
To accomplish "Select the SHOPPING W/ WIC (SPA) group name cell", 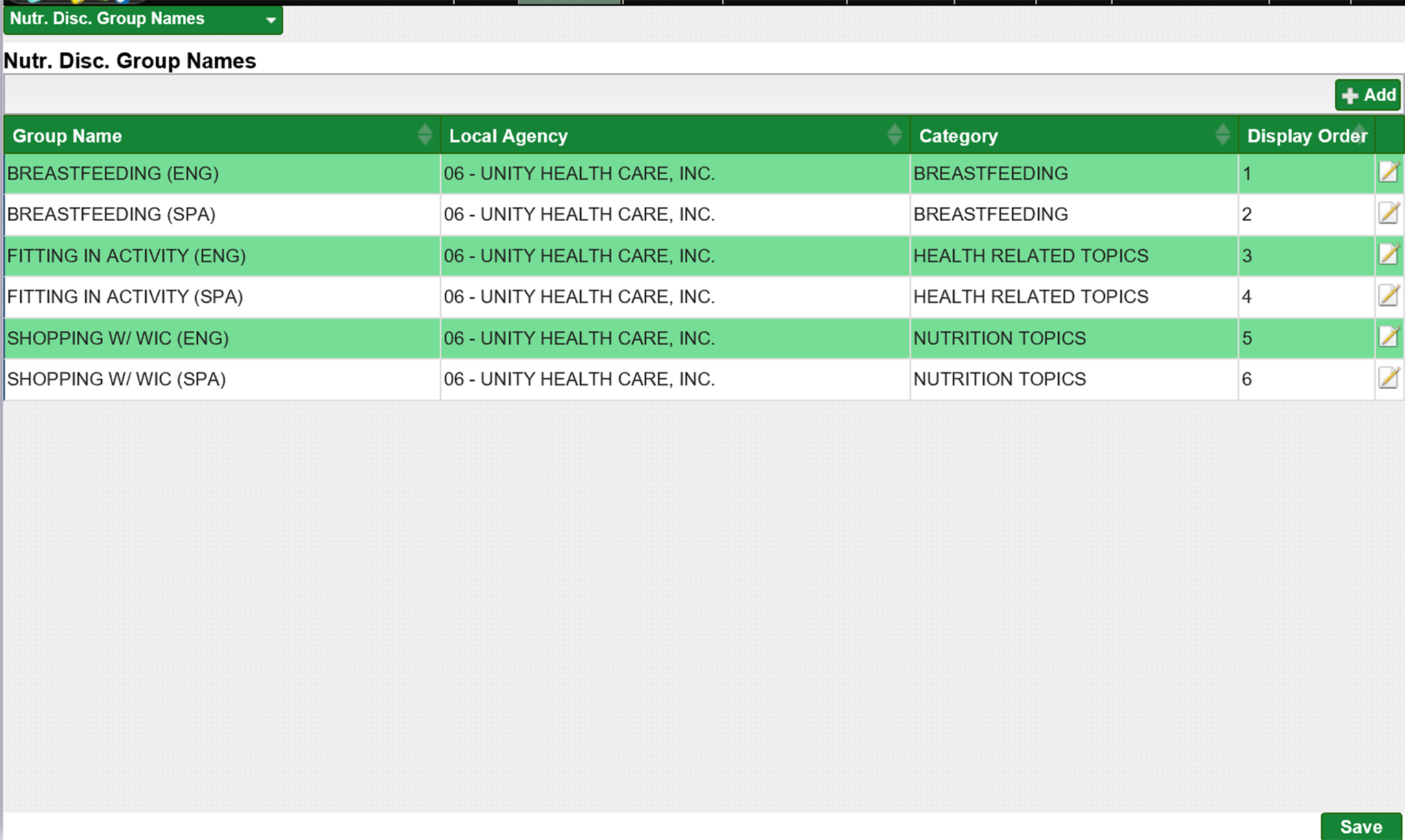I will coord(117,379).
